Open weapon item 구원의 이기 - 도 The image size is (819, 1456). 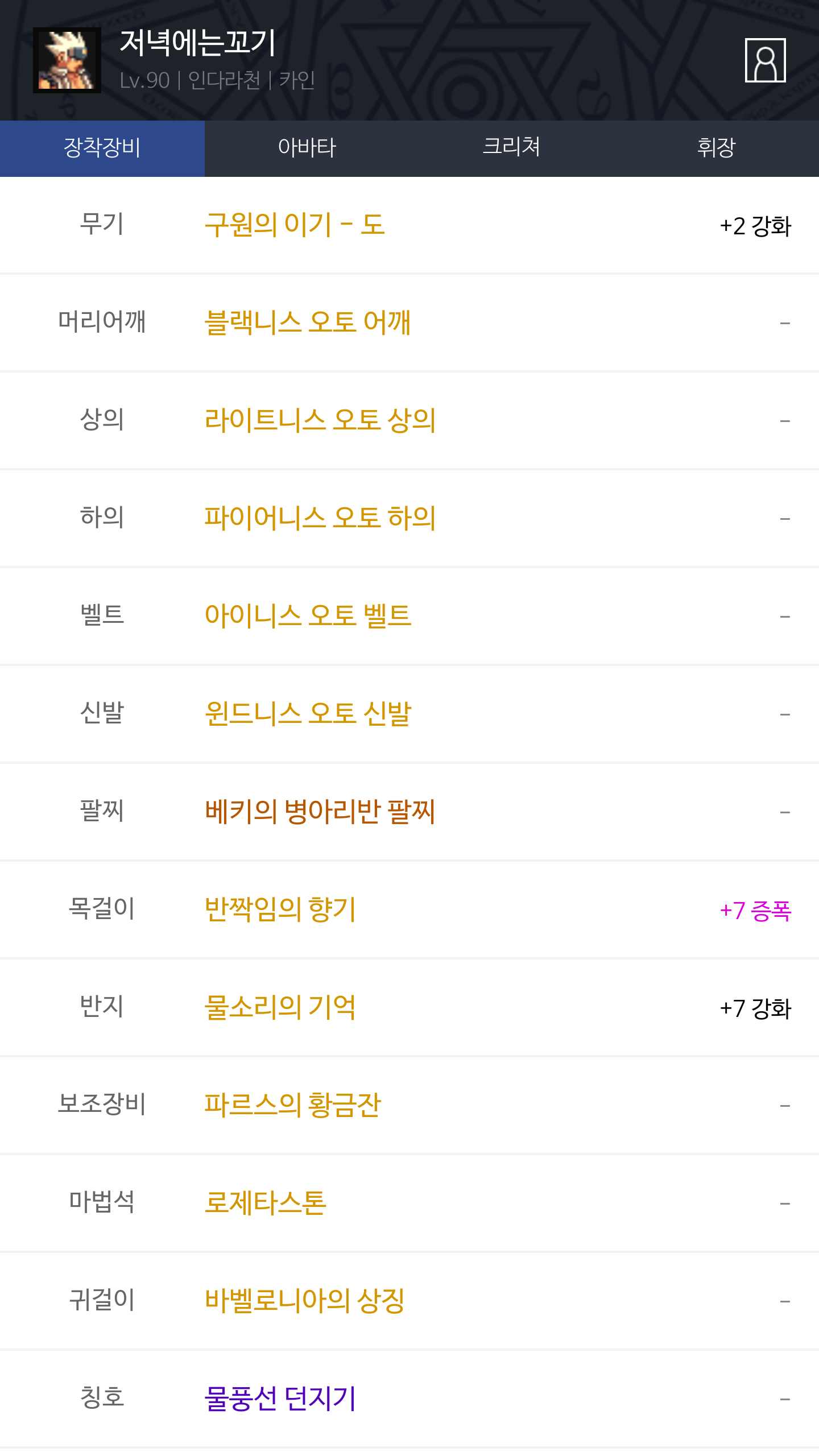point(295,225)
